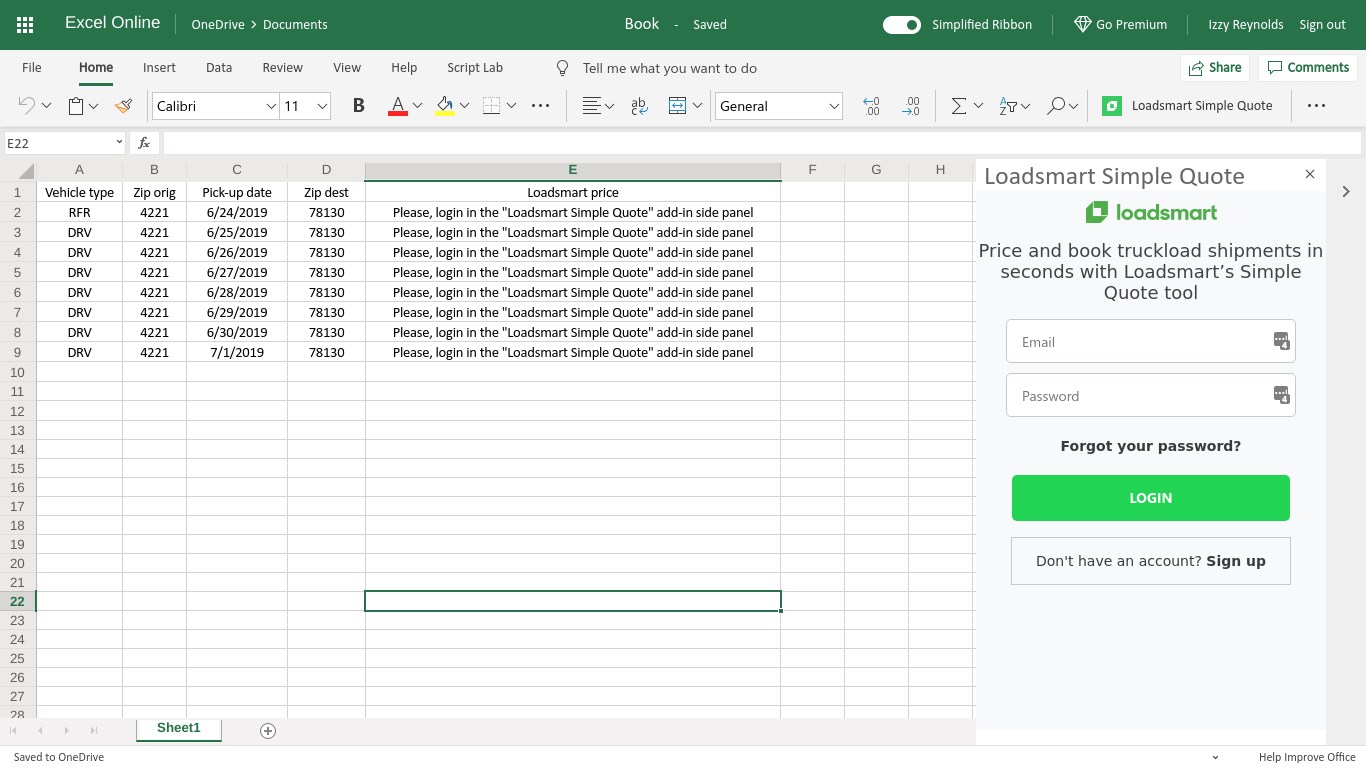The width and height of the screenshot is (1366, 768).
Task: Open the Script Lab tab
Action: tap(475, 68)
